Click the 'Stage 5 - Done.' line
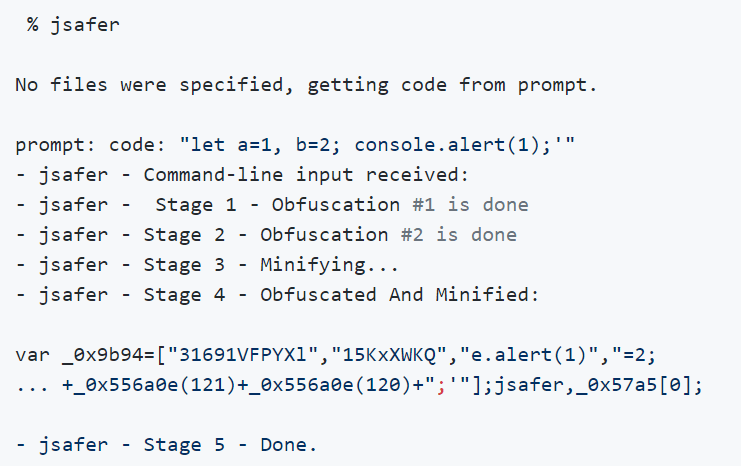 point(166,445)
